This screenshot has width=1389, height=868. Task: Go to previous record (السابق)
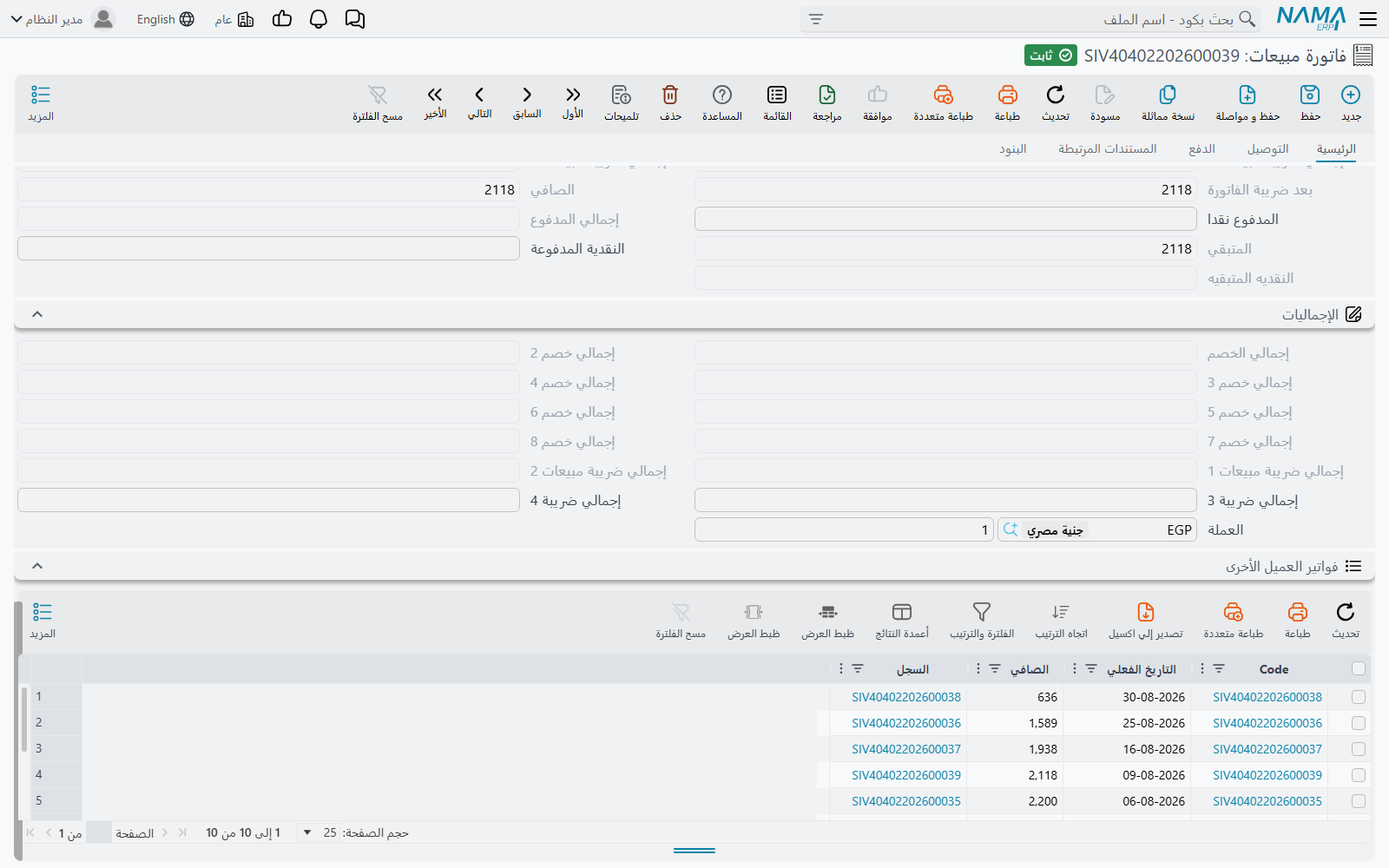tap(527, 95)
